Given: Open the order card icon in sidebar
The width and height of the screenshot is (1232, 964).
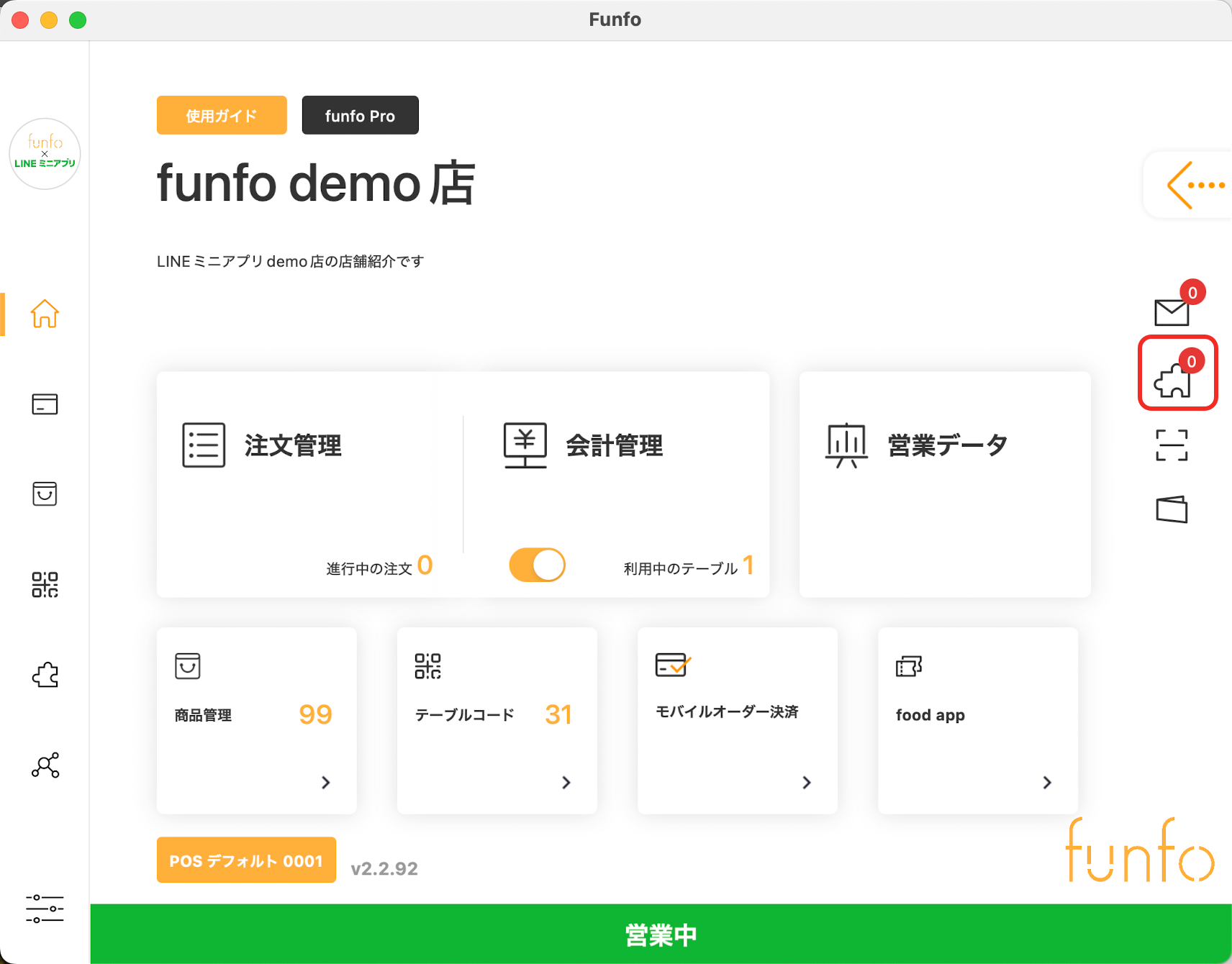Looking at the screenshot, I should pos(45,404).
